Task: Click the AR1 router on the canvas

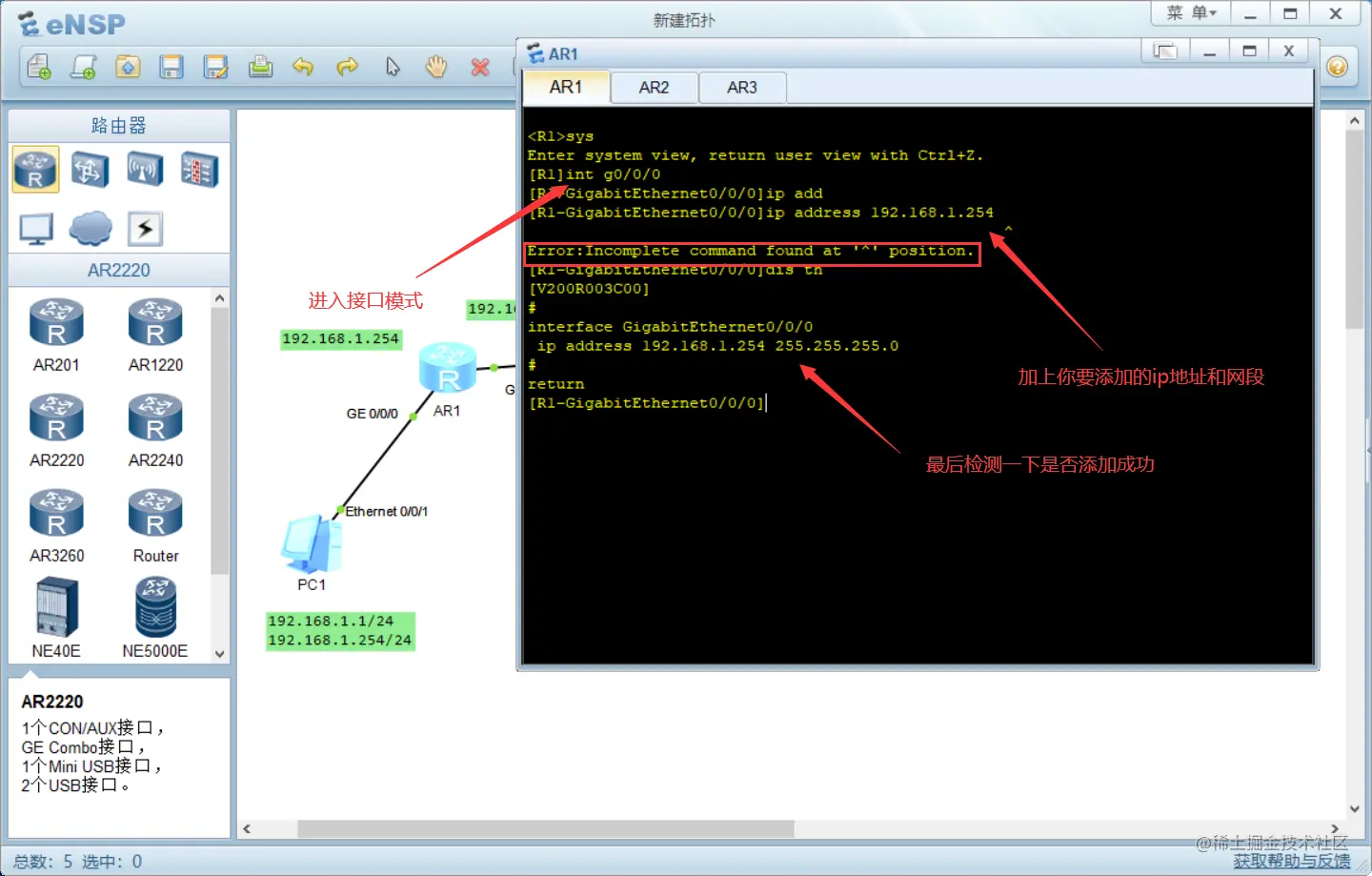Action: point(448,368)
